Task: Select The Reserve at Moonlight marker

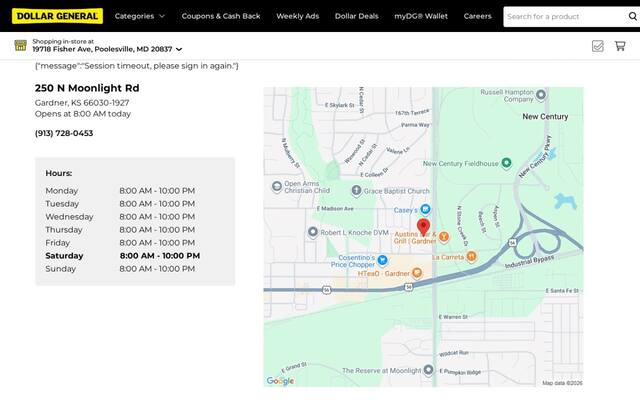Action: pyautogui.click(x=428, y=370)
